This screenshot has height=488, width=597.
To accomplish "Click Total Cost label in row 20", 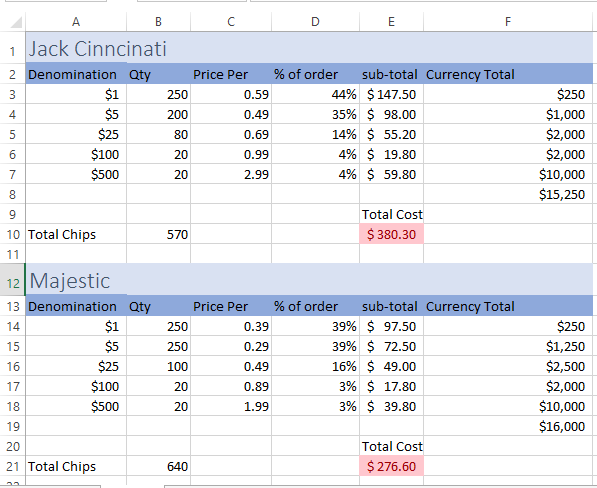I will coord(391,446).
